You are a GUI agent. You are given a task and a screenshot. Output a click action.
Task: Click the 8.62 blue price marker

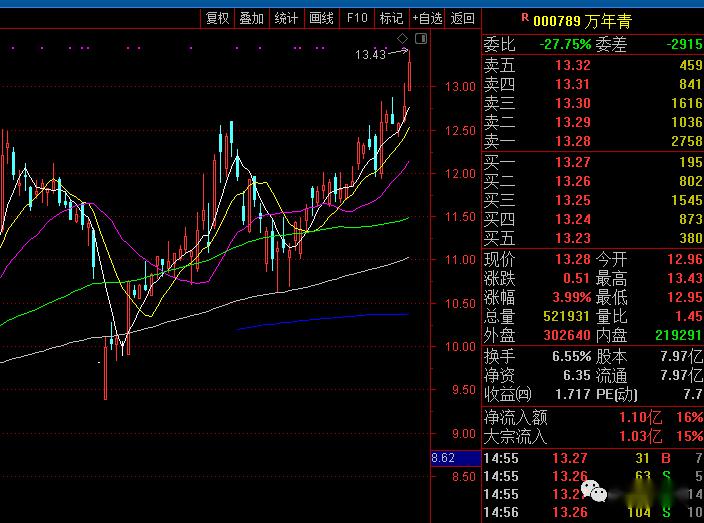tap(456, 458)
